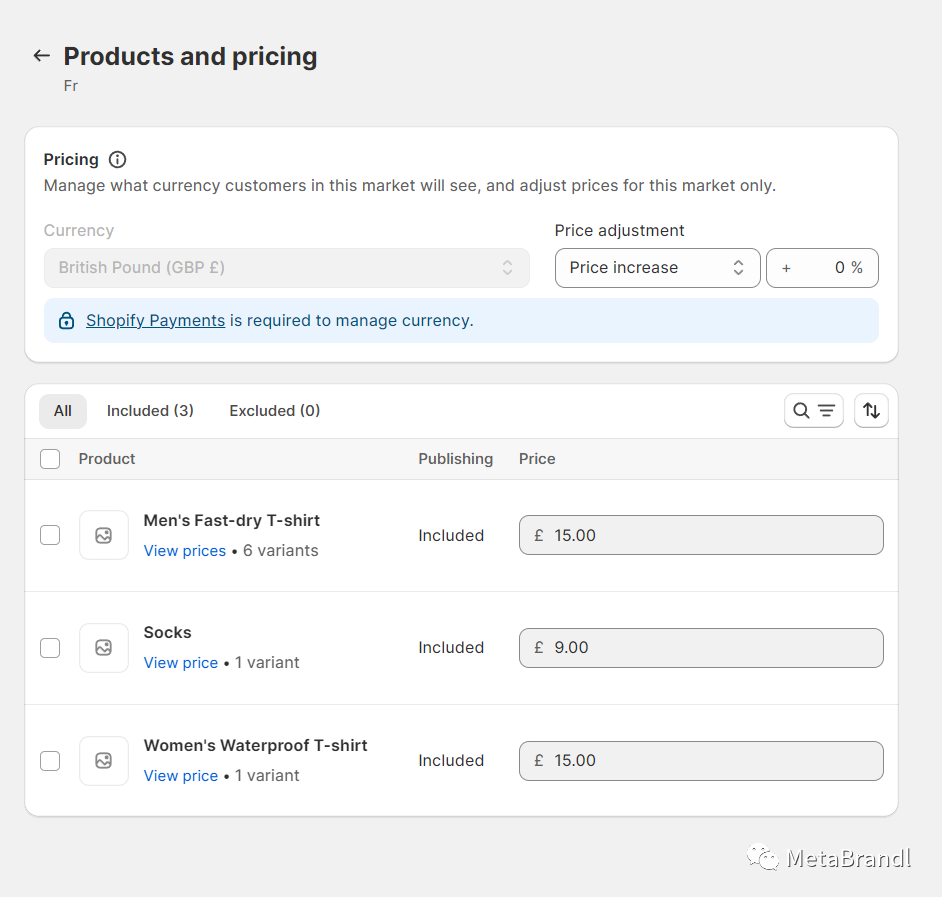Screen dimensions: 942x897
Task: Click the Men's Fast-dry T-shirt image placeholder
Action: pos(104,536)
